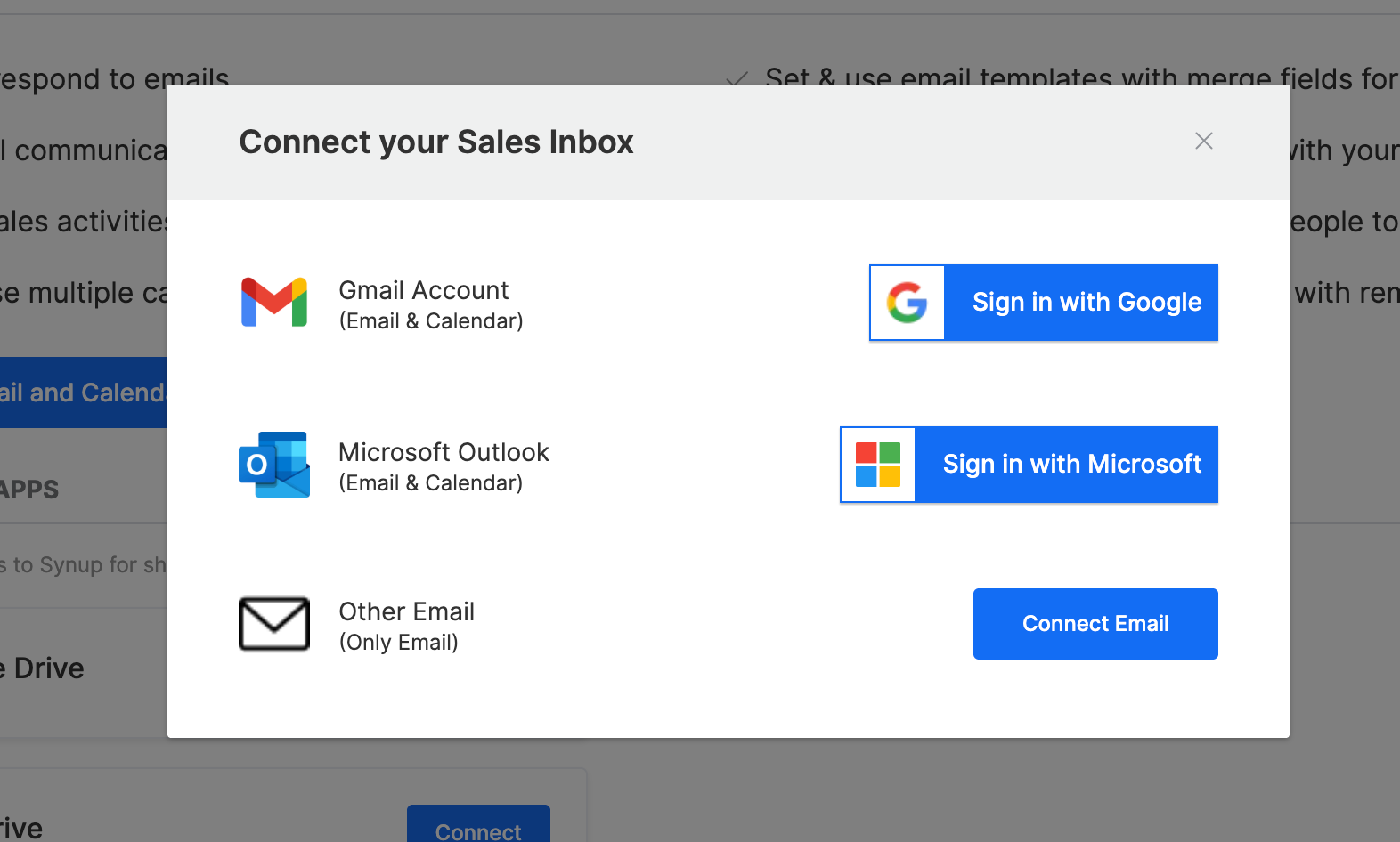The width and height of the screenshot is (1400, 842).
Task: Click the Other Email envelope icon
Action: click(x=274, y=624)
